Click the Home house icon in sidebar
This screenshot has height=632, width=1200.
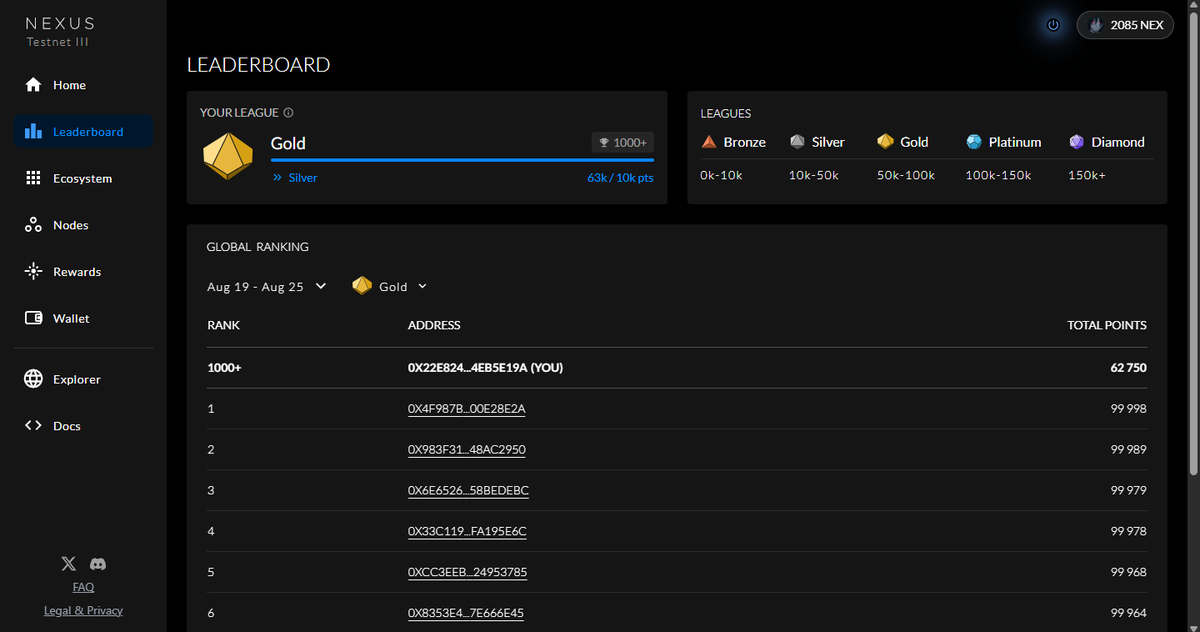33,85
